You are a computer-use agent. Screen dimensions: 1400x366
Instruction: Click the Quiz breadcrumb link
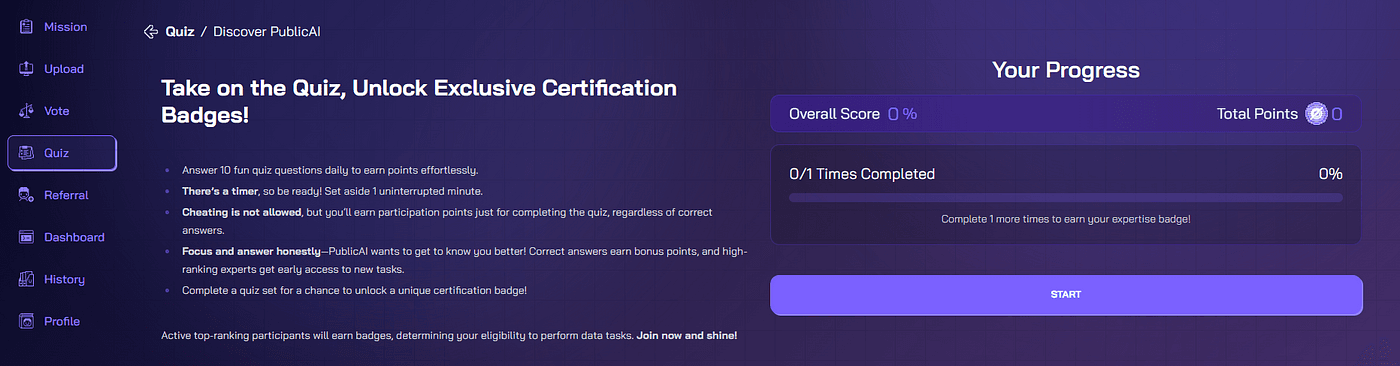[x=180, y=32]
